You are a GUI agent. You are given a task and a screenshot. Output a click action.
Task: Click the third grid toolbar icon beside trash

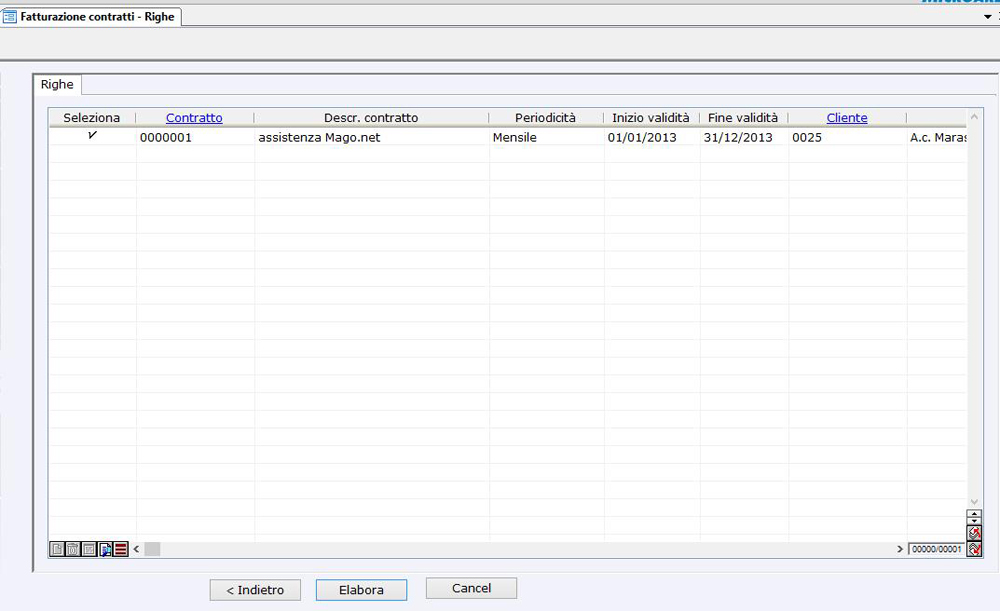coord(89,549)
